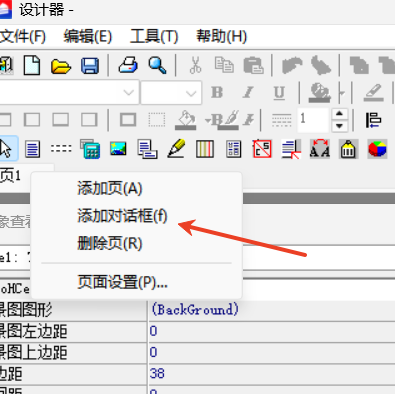Viewport: 395px width, 394px height.
Task: Click the crossed C5 cross-tab tool
Action: [x=262, y=149]
